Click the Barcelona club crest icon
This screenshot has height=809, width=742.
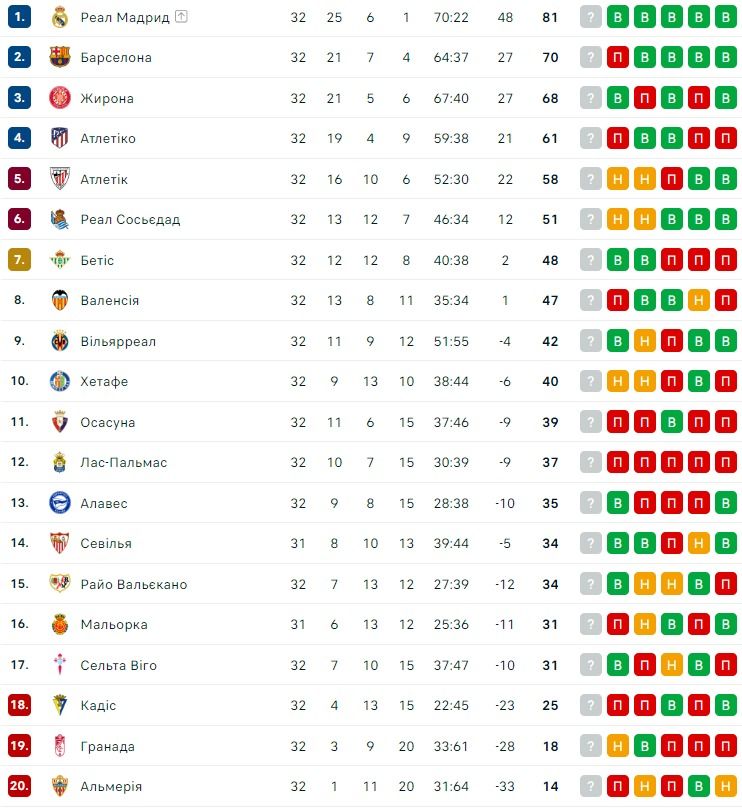tap(60, 57)
